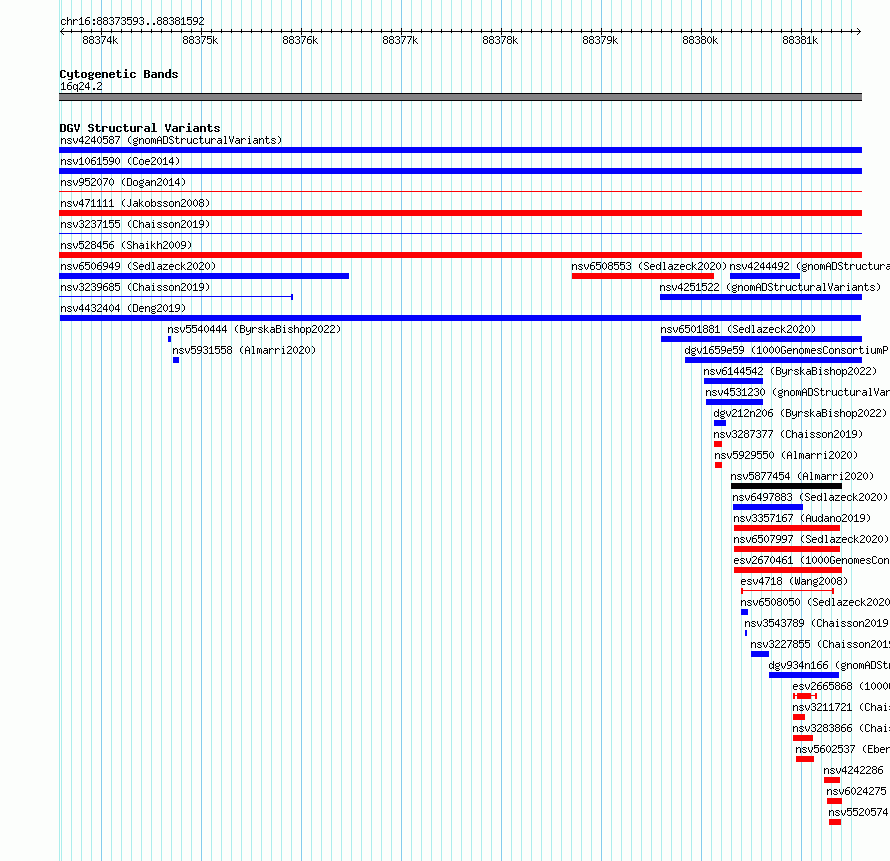Click nsv3287377 (Chaisson2019) label

point(788,434)
